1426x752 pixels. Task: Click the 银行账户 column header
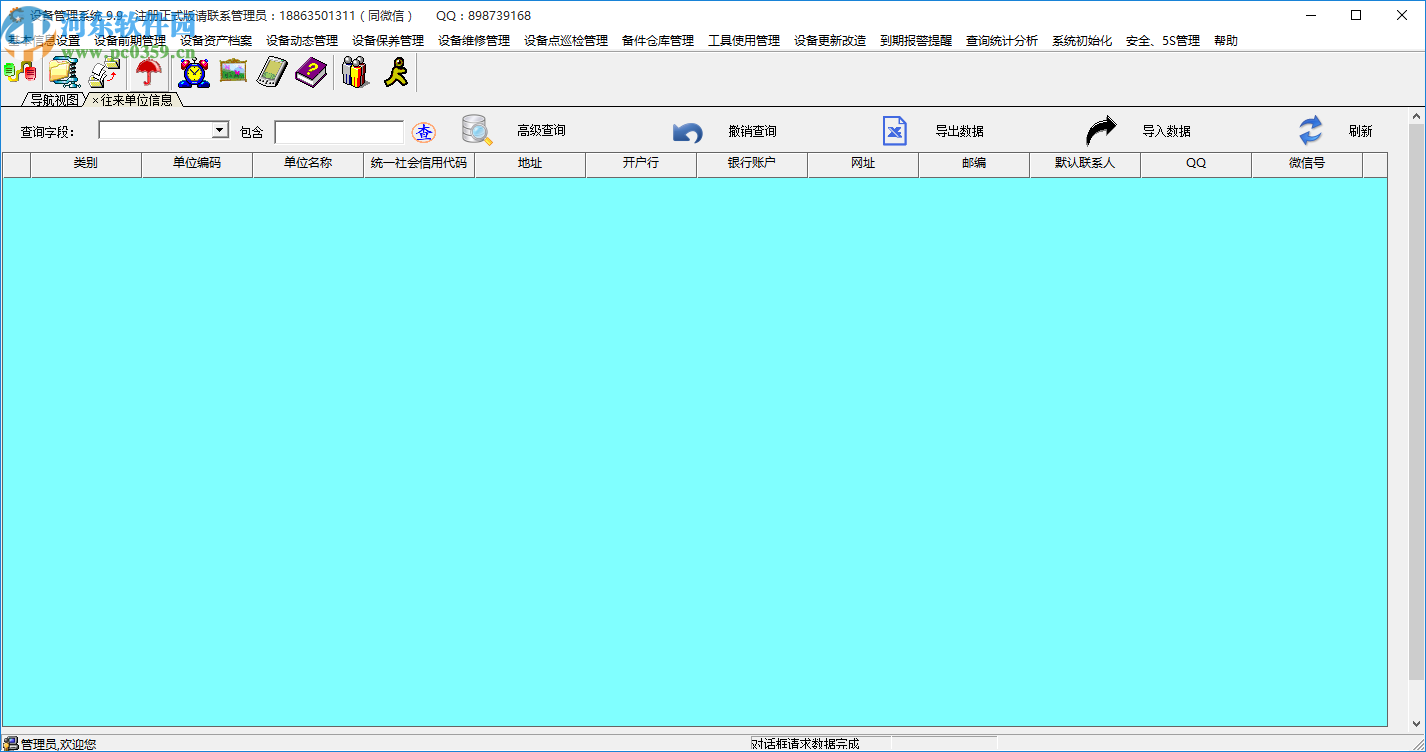752,164
